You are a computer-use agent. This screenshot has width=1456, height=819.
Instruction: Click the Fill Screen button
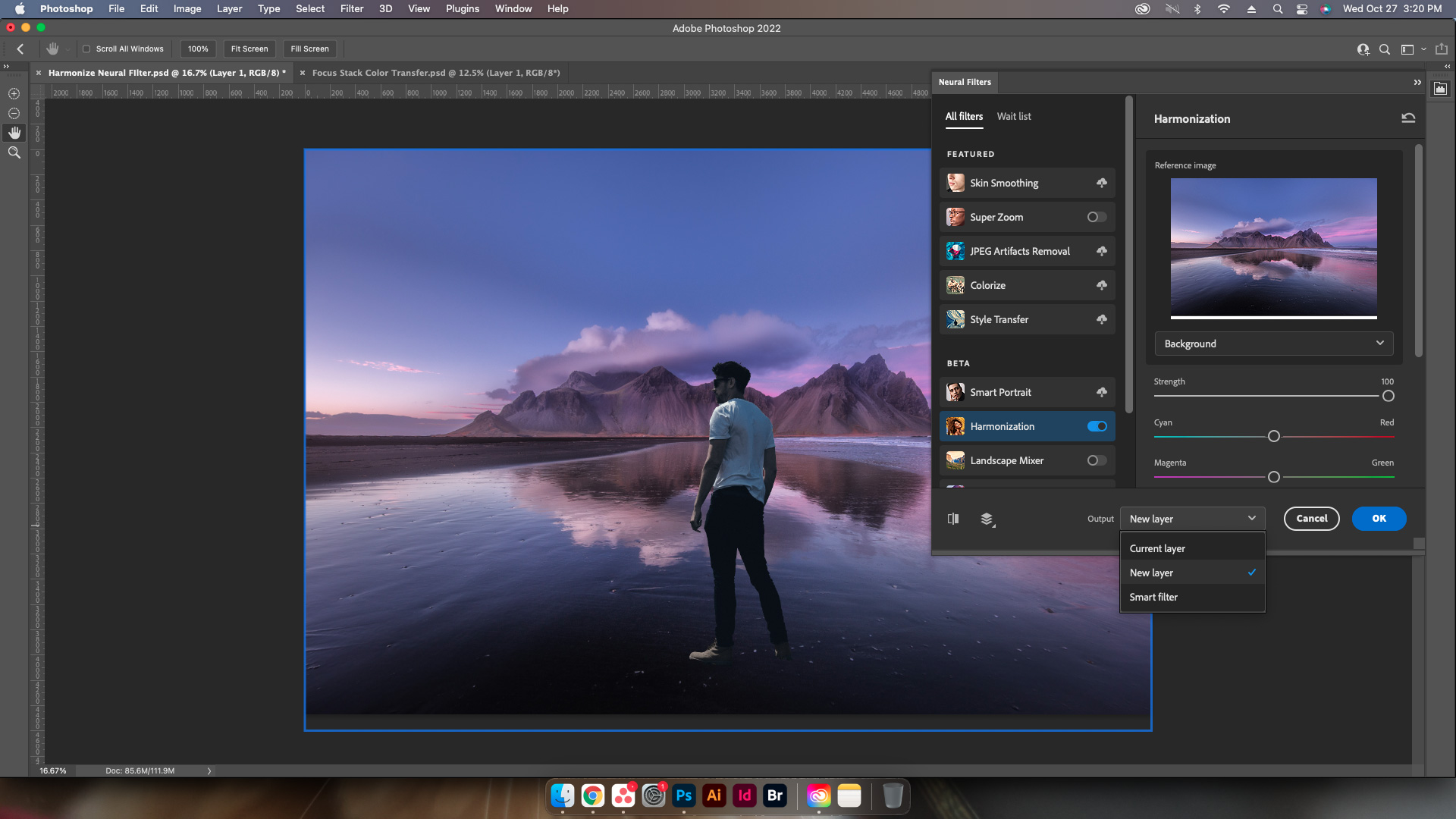(309, 49)
